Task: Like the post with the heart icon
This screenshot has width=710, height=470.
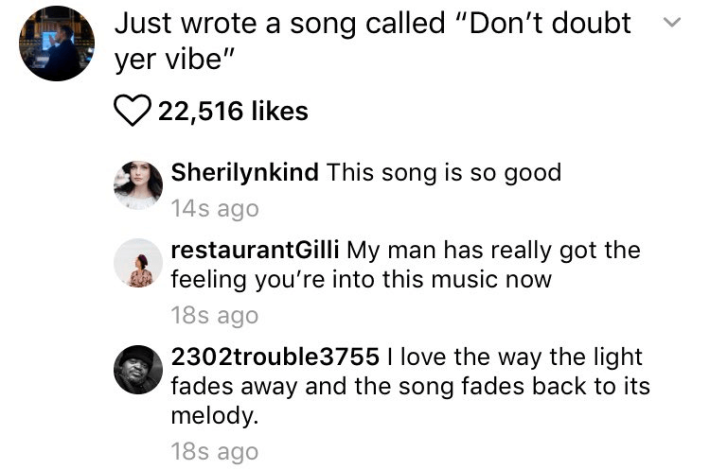Action: 133,111
